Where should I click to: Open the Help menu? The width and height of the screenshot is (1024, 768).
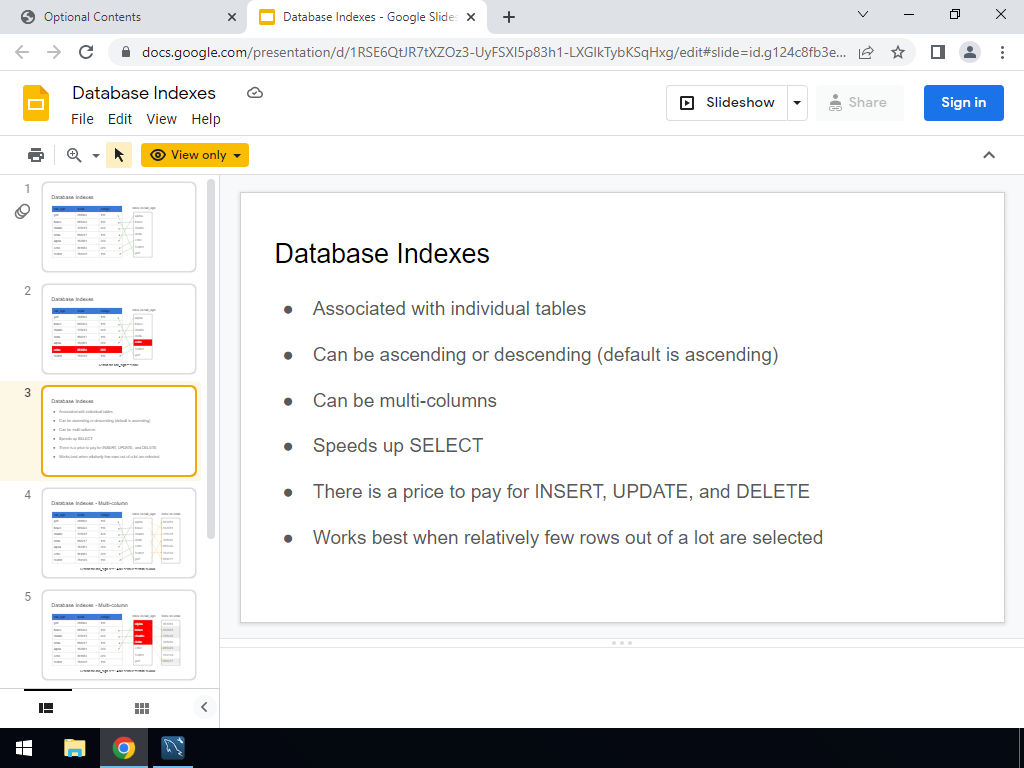206,119
